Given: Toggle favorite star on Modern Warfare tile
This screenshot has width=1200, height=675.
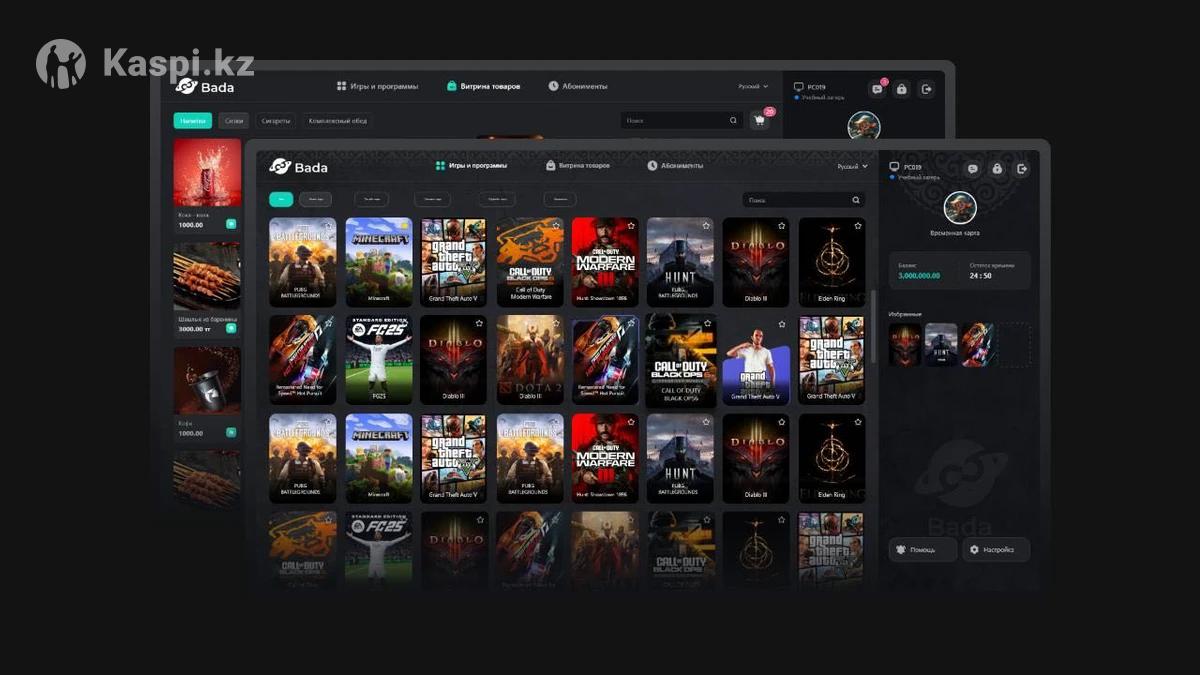Looking at the screenshot, I should point(630,226).
